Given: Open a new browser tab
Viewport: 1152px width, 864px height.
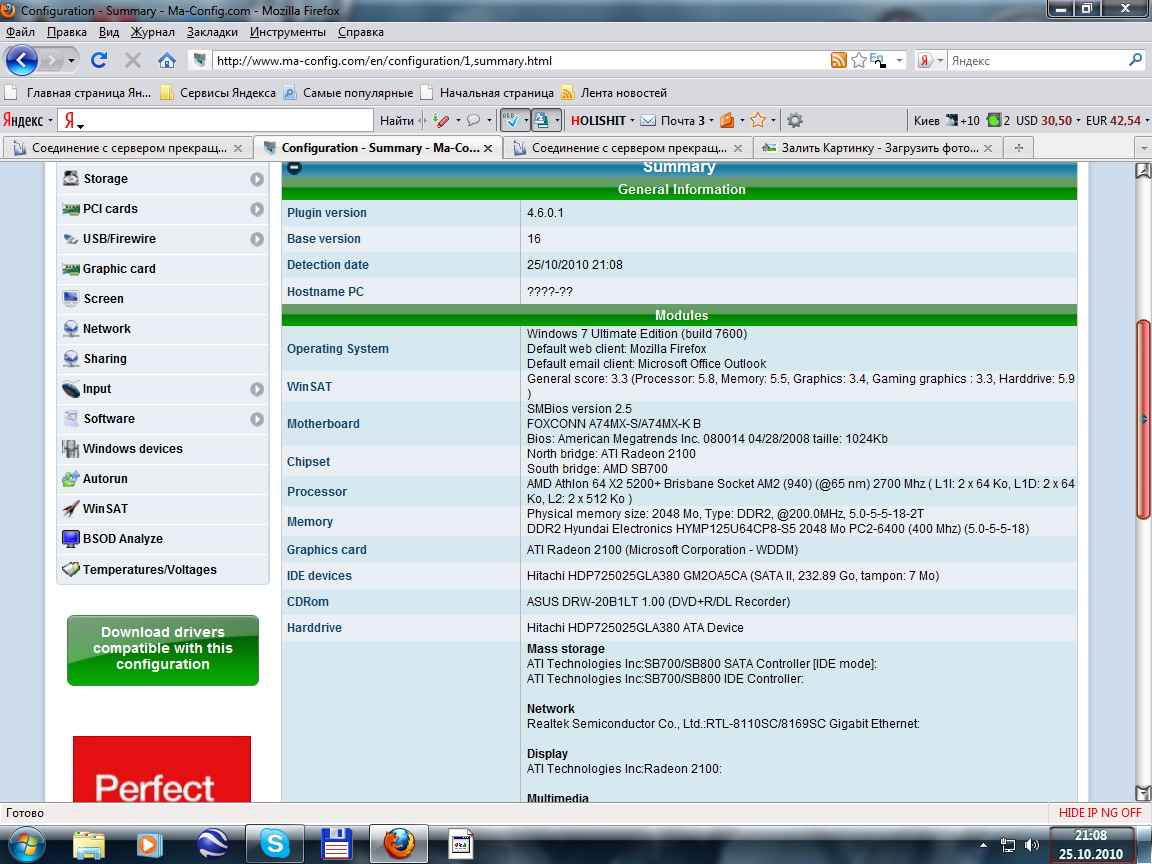Looking at the screenshot, I should point(1018,148).
